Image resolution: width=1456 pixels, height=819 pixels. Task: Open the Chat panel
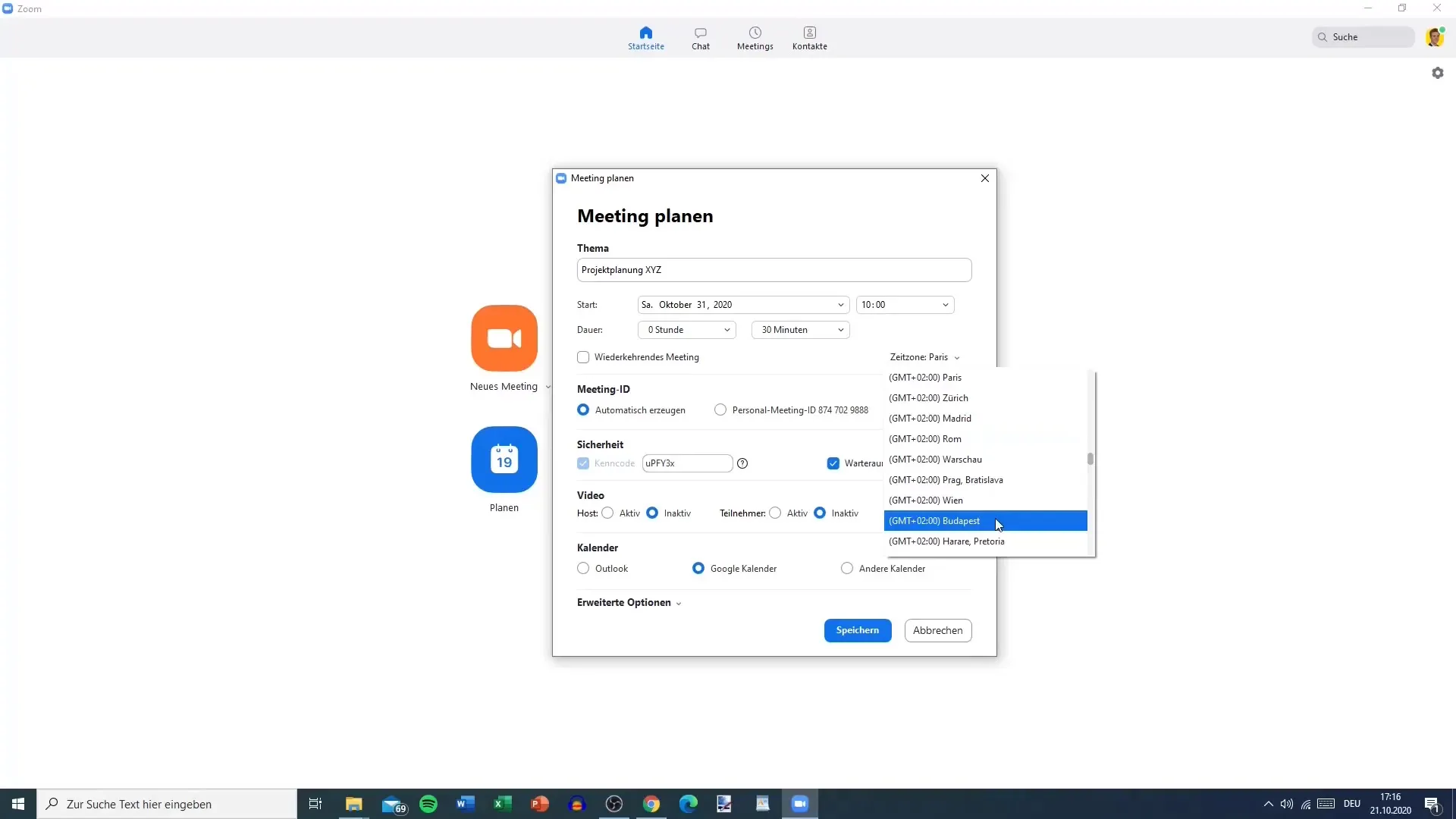click(x=701, y=37)
